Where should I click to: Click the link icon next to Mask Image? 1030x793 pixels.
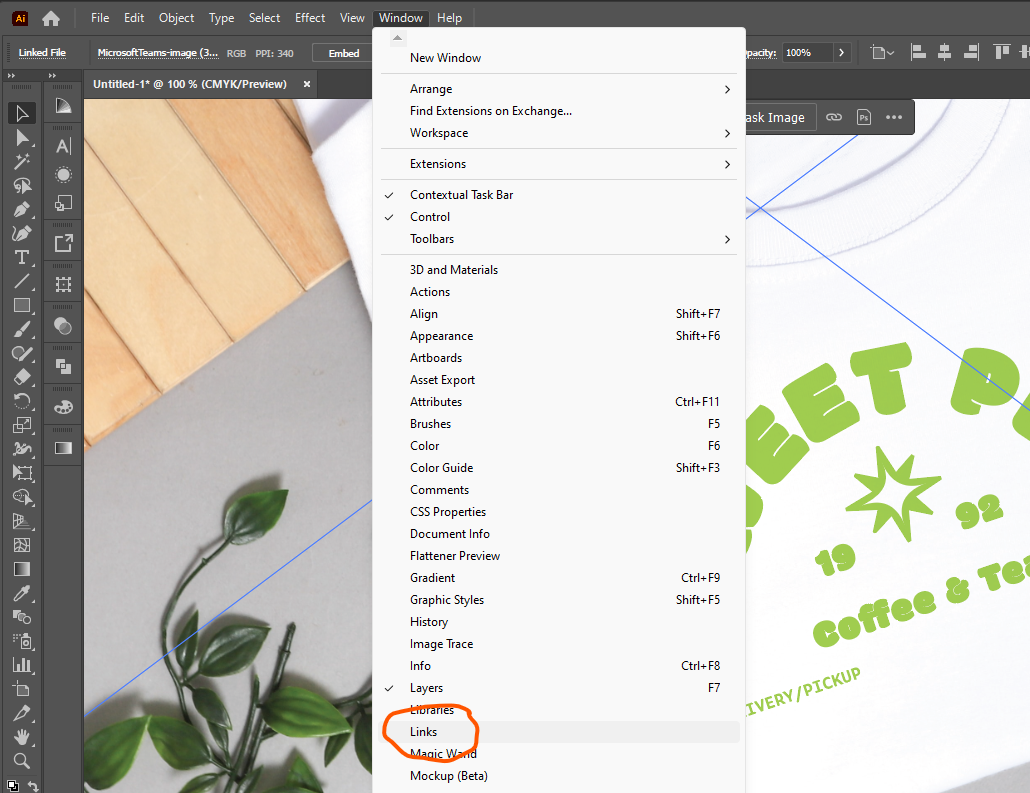click(x=834, y=117)
